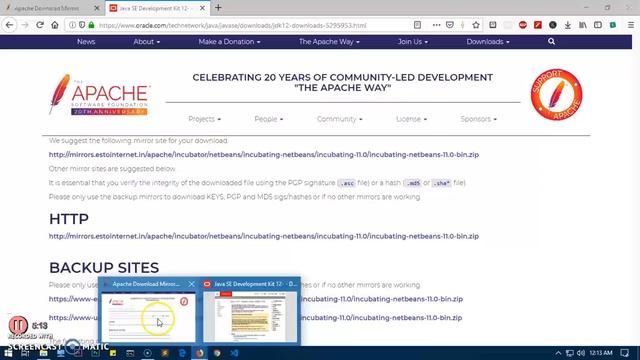Viewport: 640px width, 360px height.
Task: Show hidden system tray icons
Action: [x=558, y=353]
